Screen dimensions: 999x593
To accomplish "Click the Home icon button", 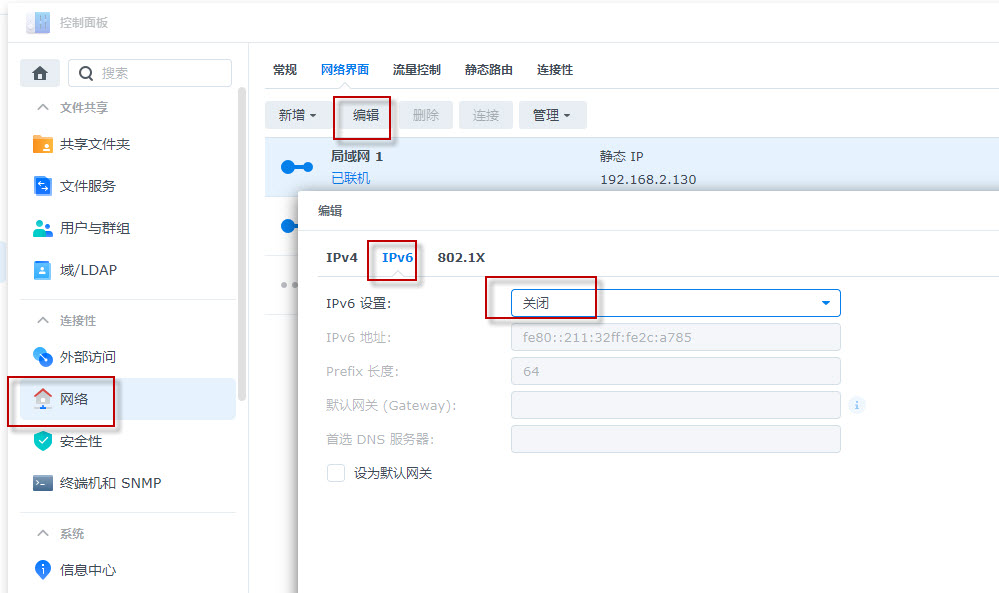I will 40,73.
